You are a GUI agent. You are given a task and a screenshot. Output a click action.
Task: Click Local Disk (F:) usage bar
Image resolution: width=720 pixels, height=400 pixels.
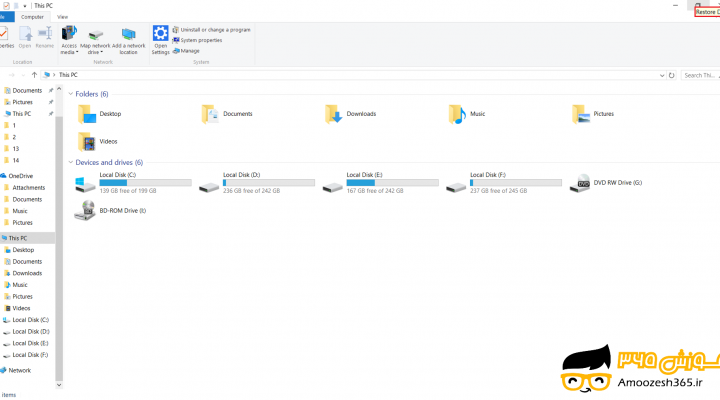point(516,183)
